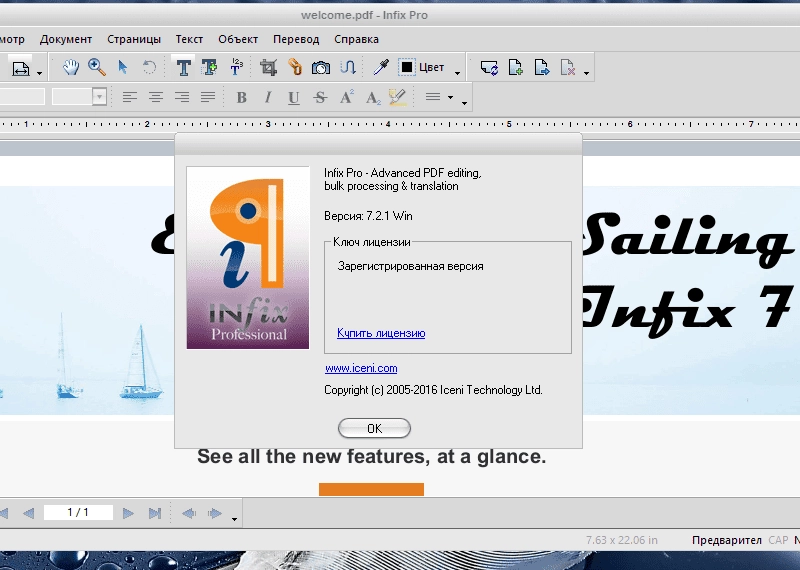Image resolution: width=800 pixels, height=570 pixels.
Task: Click the Infix Professional logo image
Action: click(248, 258)
